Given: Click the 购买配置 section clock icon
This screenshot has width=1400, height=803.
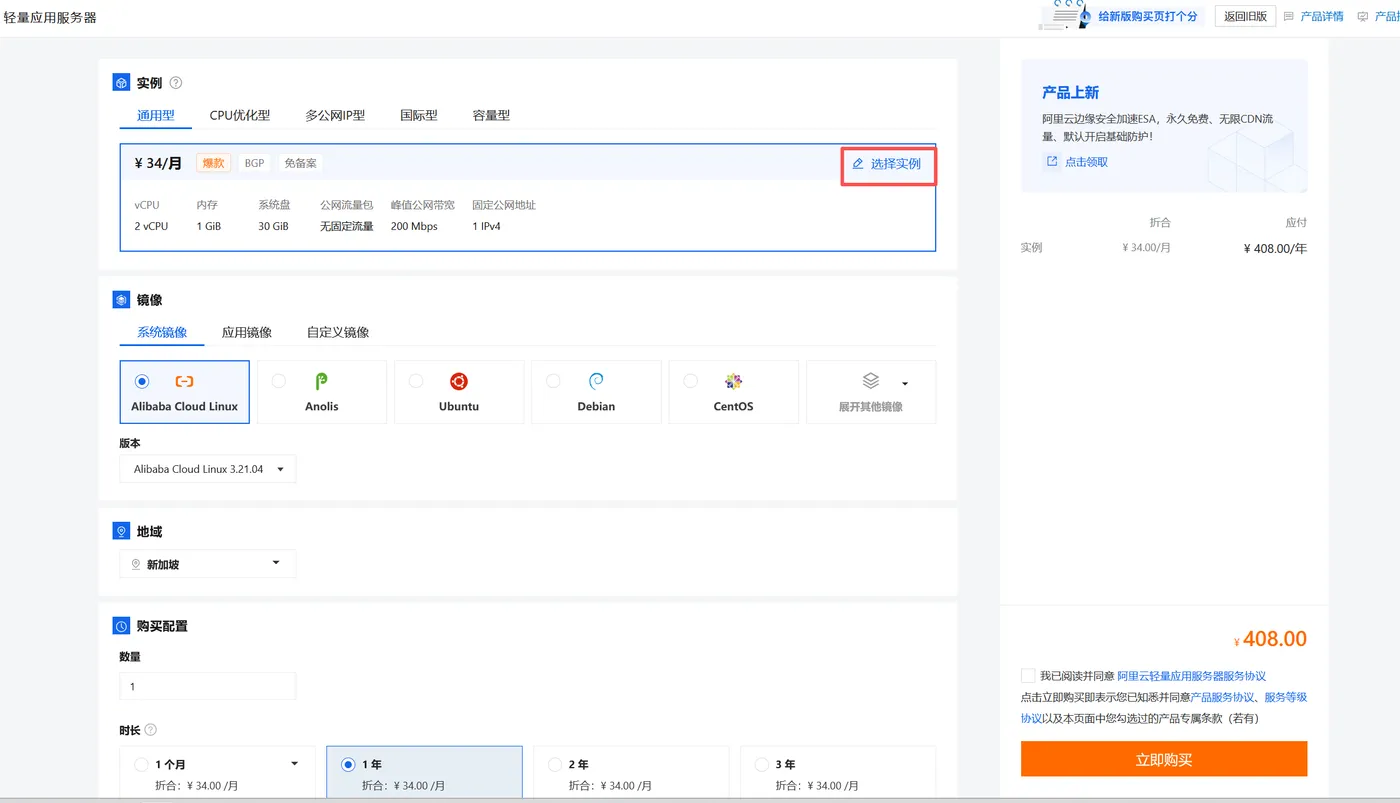Looking at the screenshot, I should coord(121,626).
